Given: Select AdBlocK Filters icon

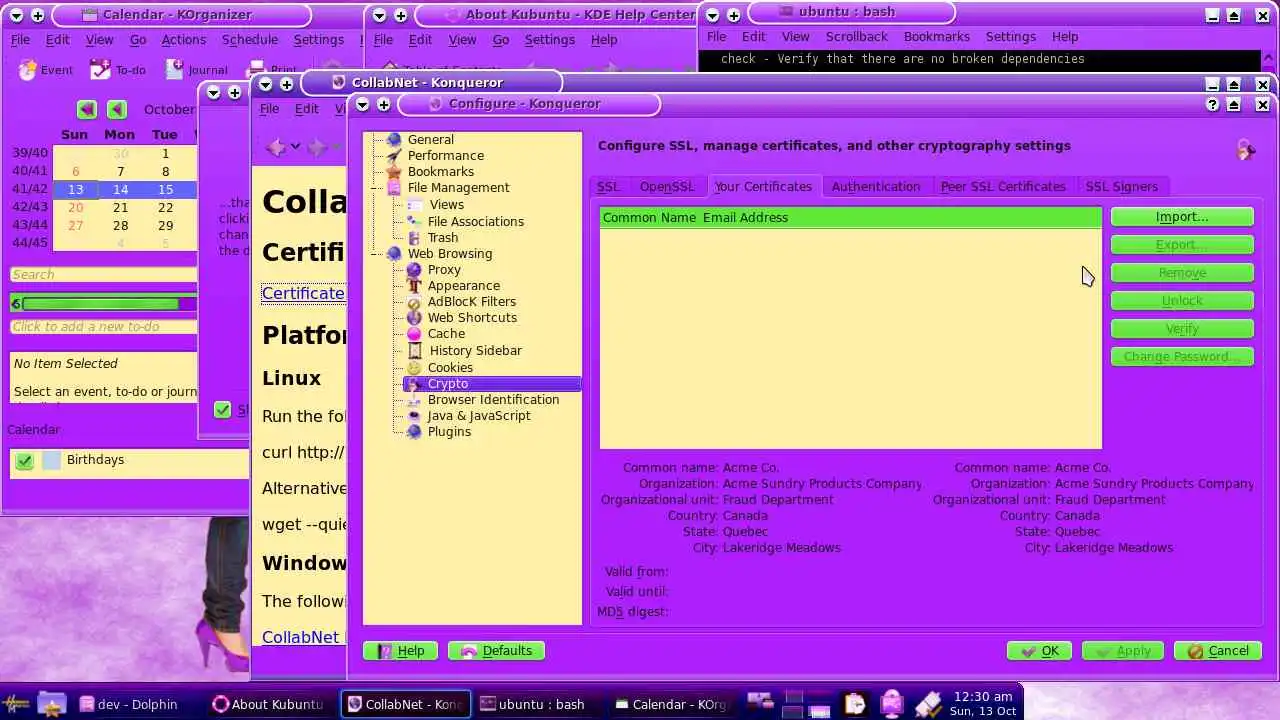Looking at the screenshot, I should (x=414, y=301).
